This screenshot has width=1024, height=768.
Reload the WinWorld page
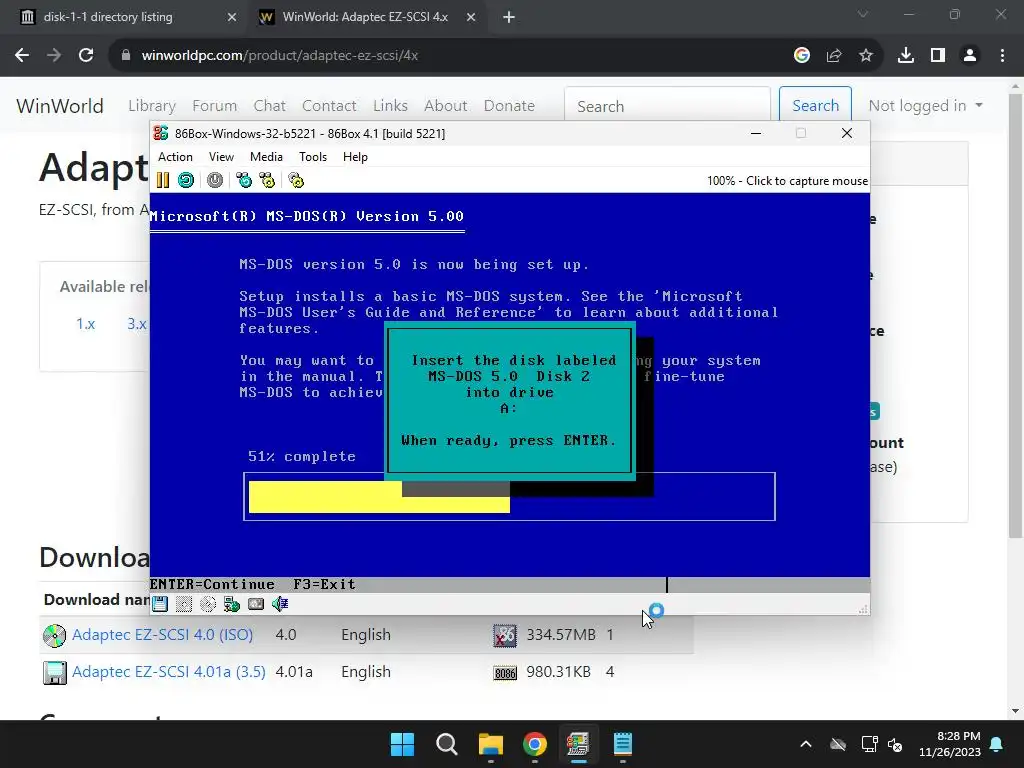pyautogui.click(x=86, y=56)
